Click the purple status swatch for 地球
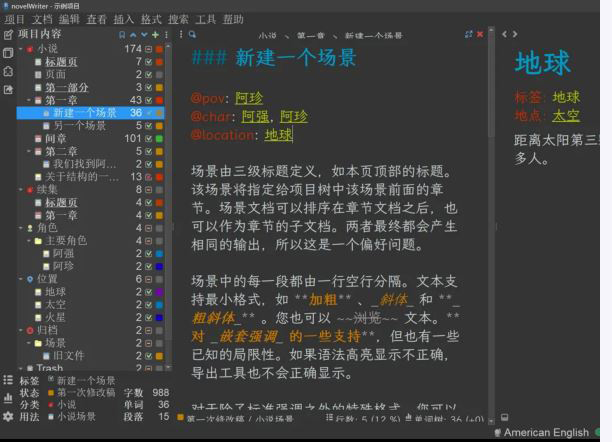Image resolution: width=612 pixels, height=442 pixels. pyautogui.click(x=159, y=292)
